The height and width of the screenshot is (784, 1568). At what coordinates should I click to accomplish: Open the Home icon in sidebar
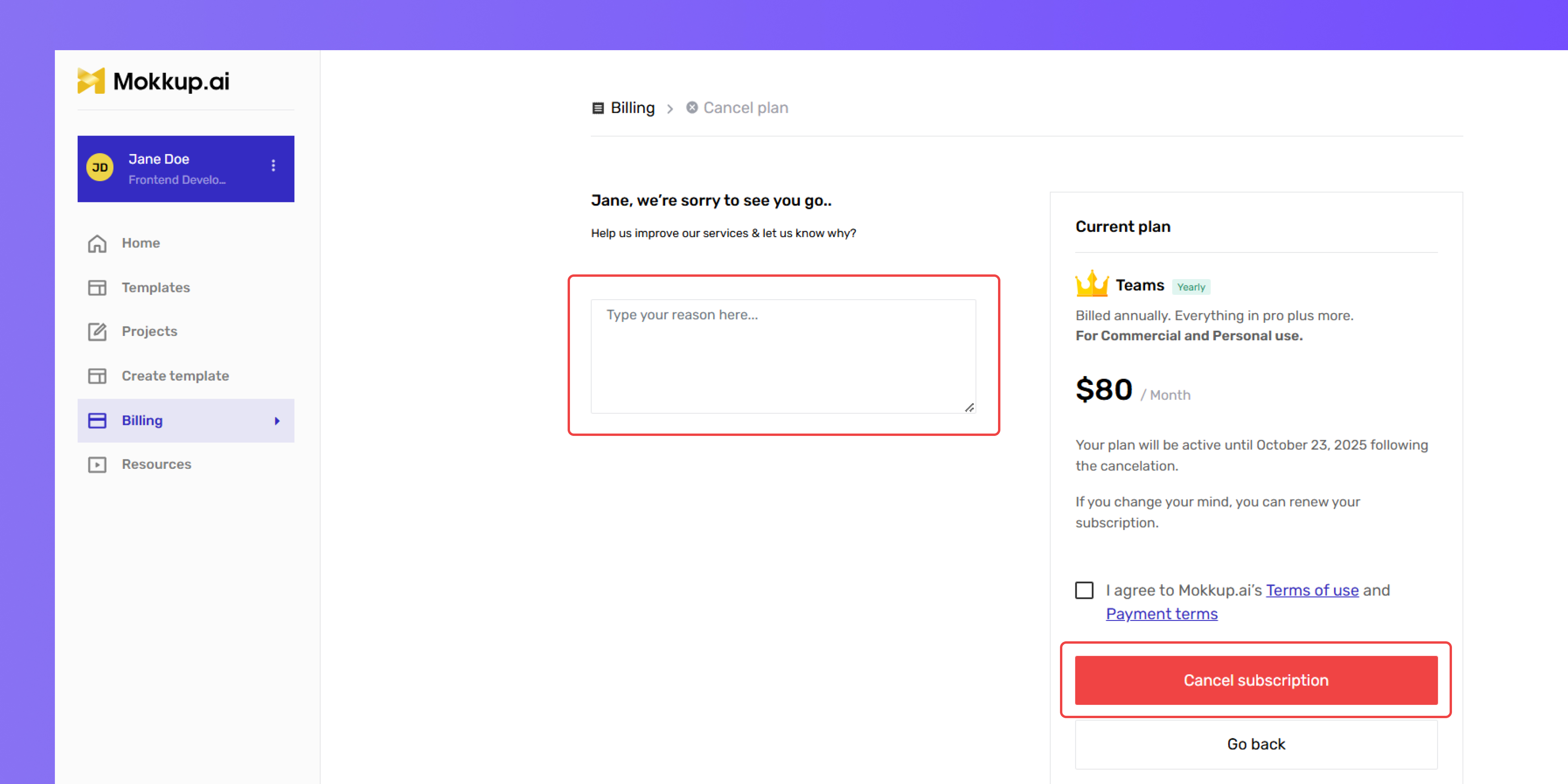[97, 243]
